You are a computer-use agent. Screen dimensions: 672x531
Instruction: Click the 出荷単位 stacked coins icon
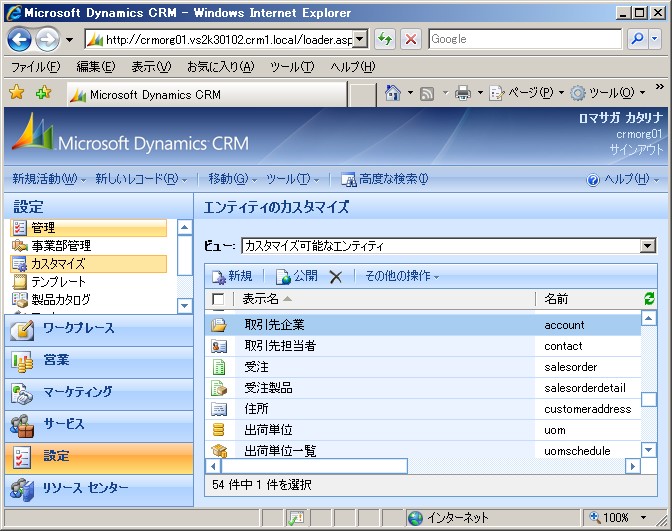[219, 429]
